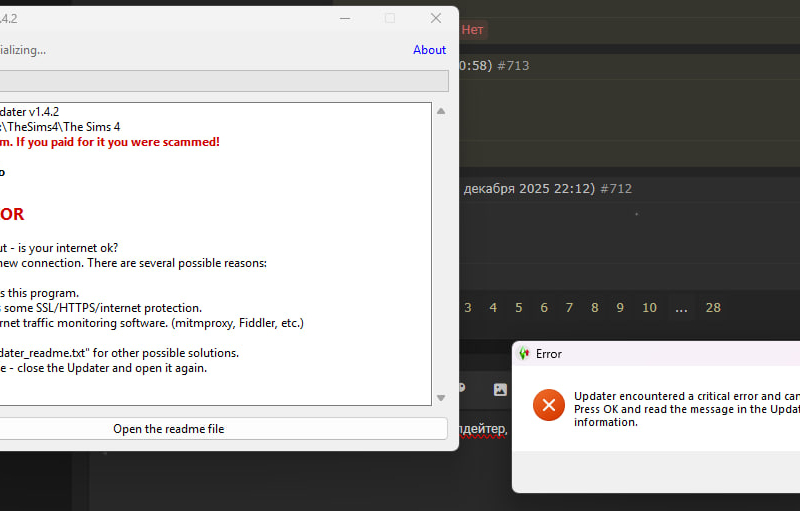Open the post permalink #713
The width and height of the screenshot is (800, 511).
coord(512,66)
